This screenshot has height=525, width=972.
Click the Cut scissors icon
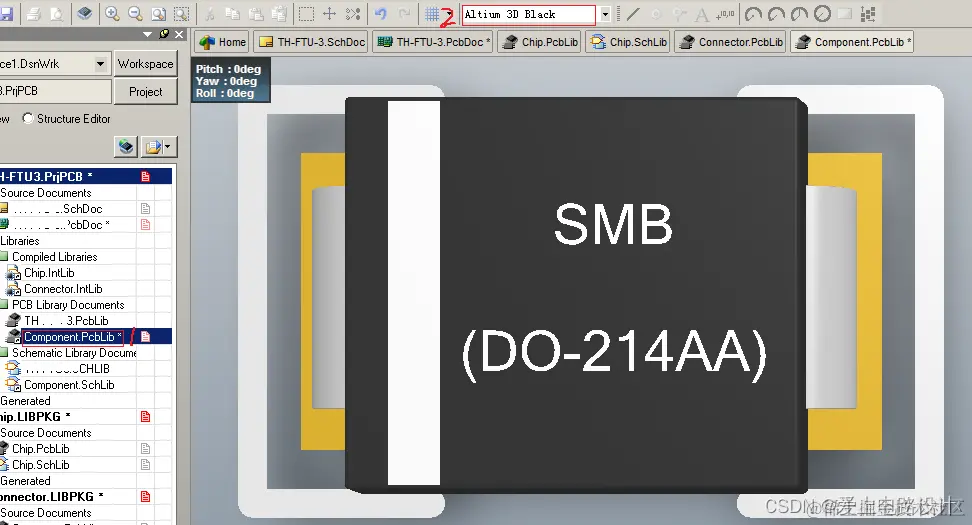(x=210, y=14)
